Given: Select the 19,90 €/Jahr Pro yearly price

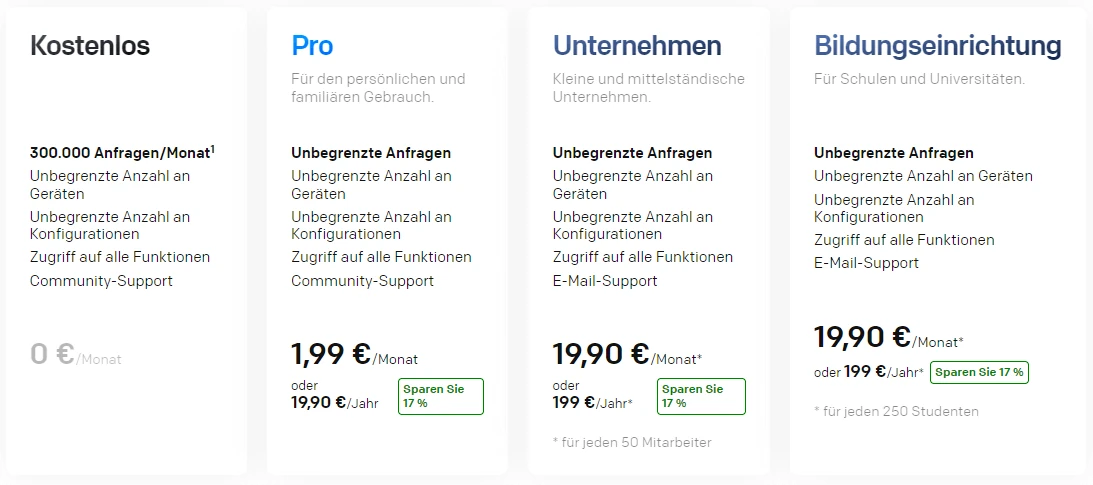Looking at the screenshot, I should (x=335, y=402).
